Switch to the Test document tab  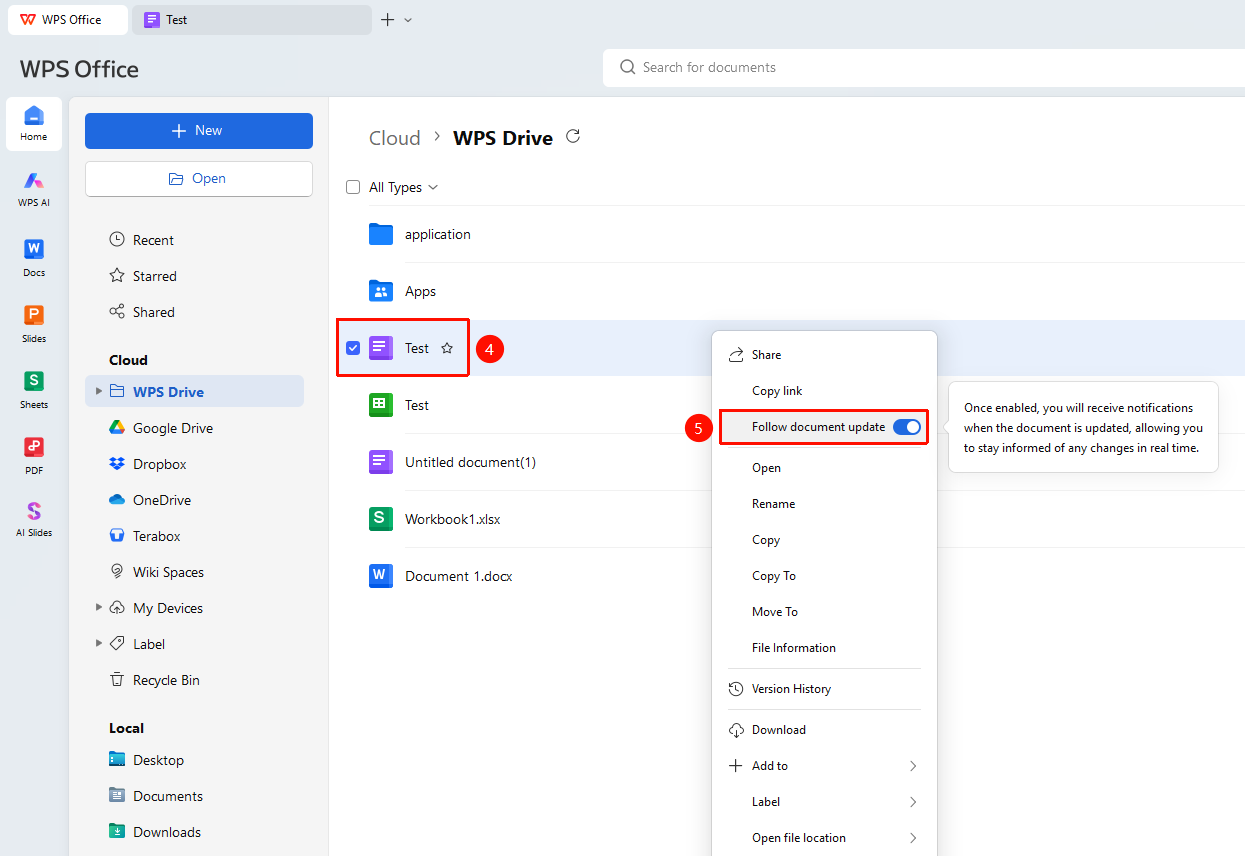pyautogui.click(x=252, y=20)
